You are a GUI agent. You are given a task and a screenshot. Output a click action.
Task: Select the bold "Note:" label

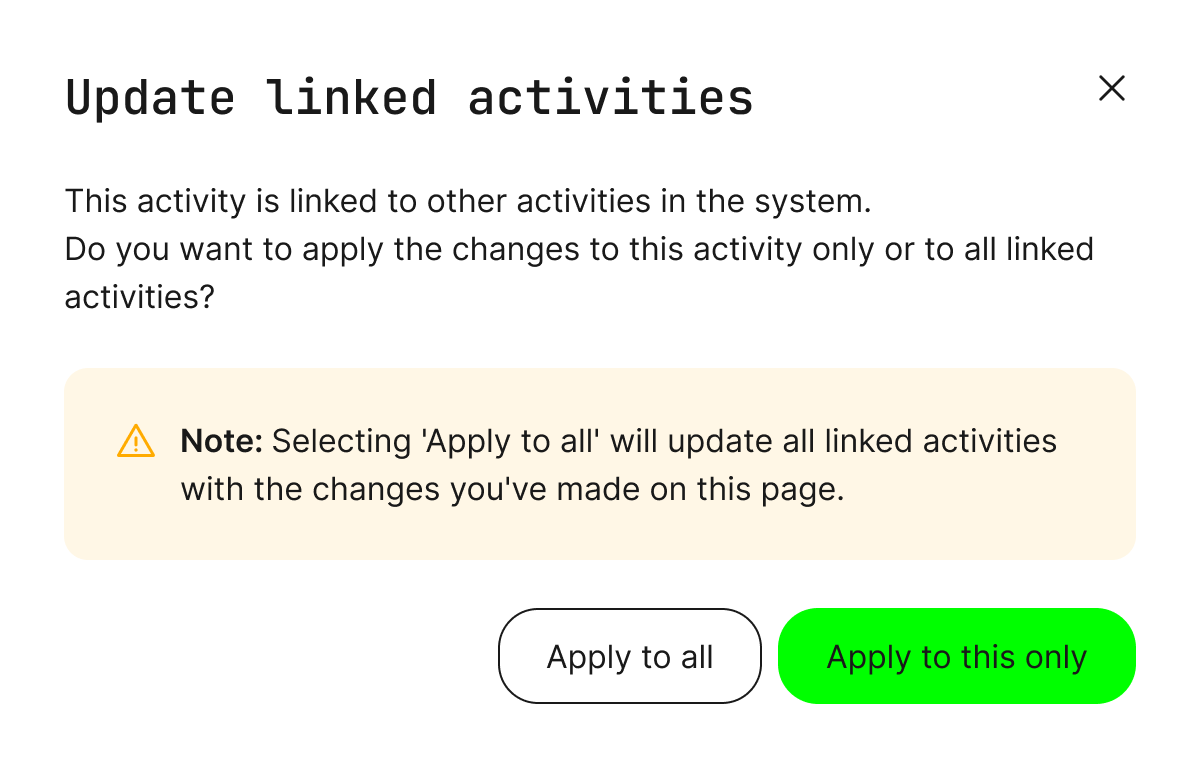click(x=221, y=441)
